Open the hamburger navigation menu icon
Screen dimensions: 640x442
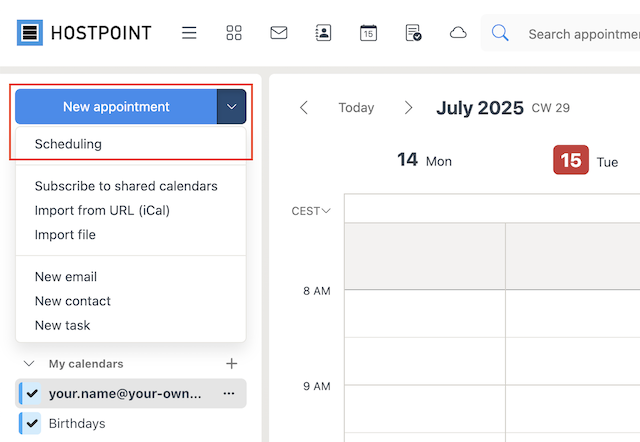point(189,33)
